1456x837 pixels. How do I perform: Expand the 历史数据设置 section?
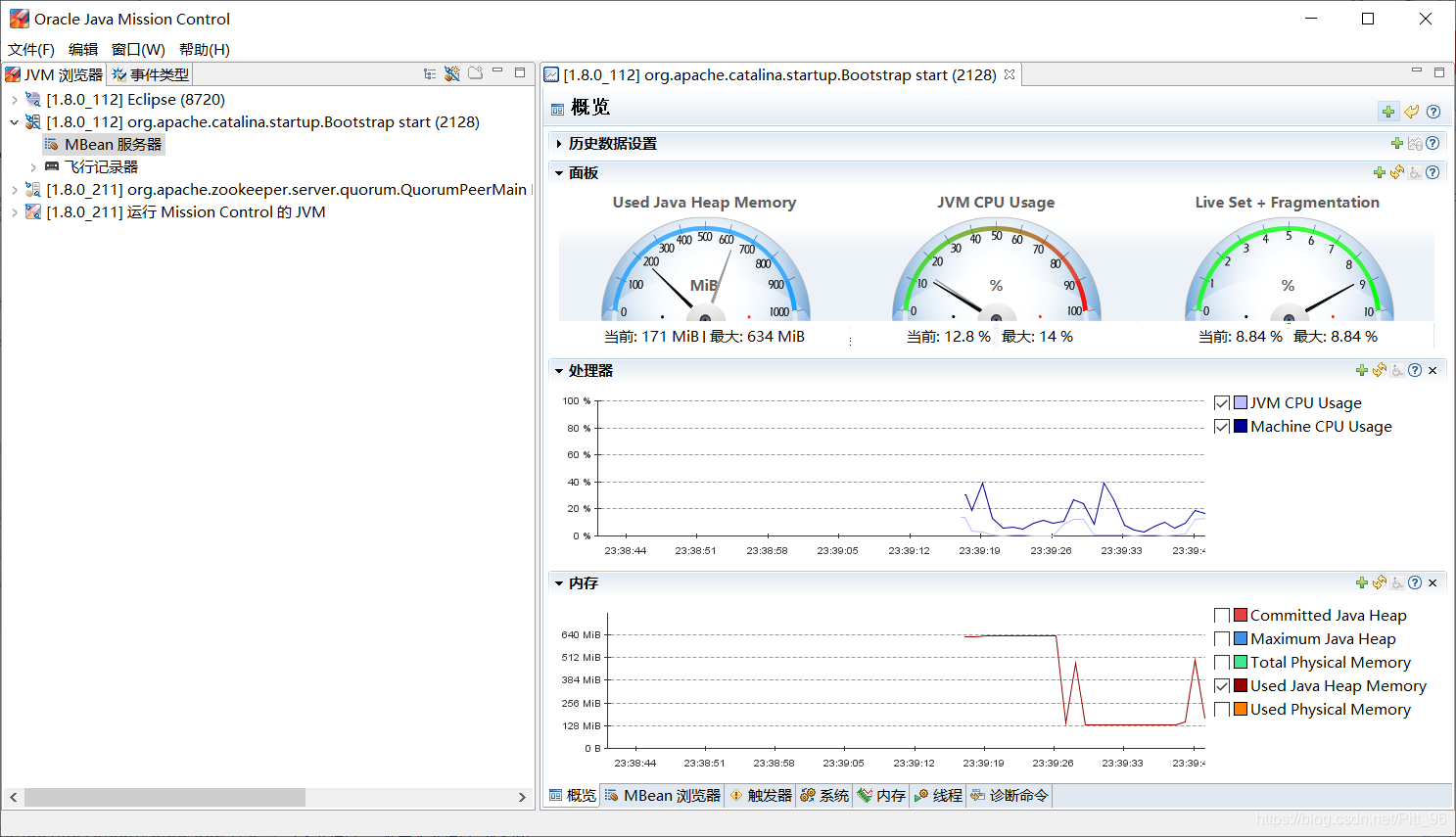pos(558,144)
